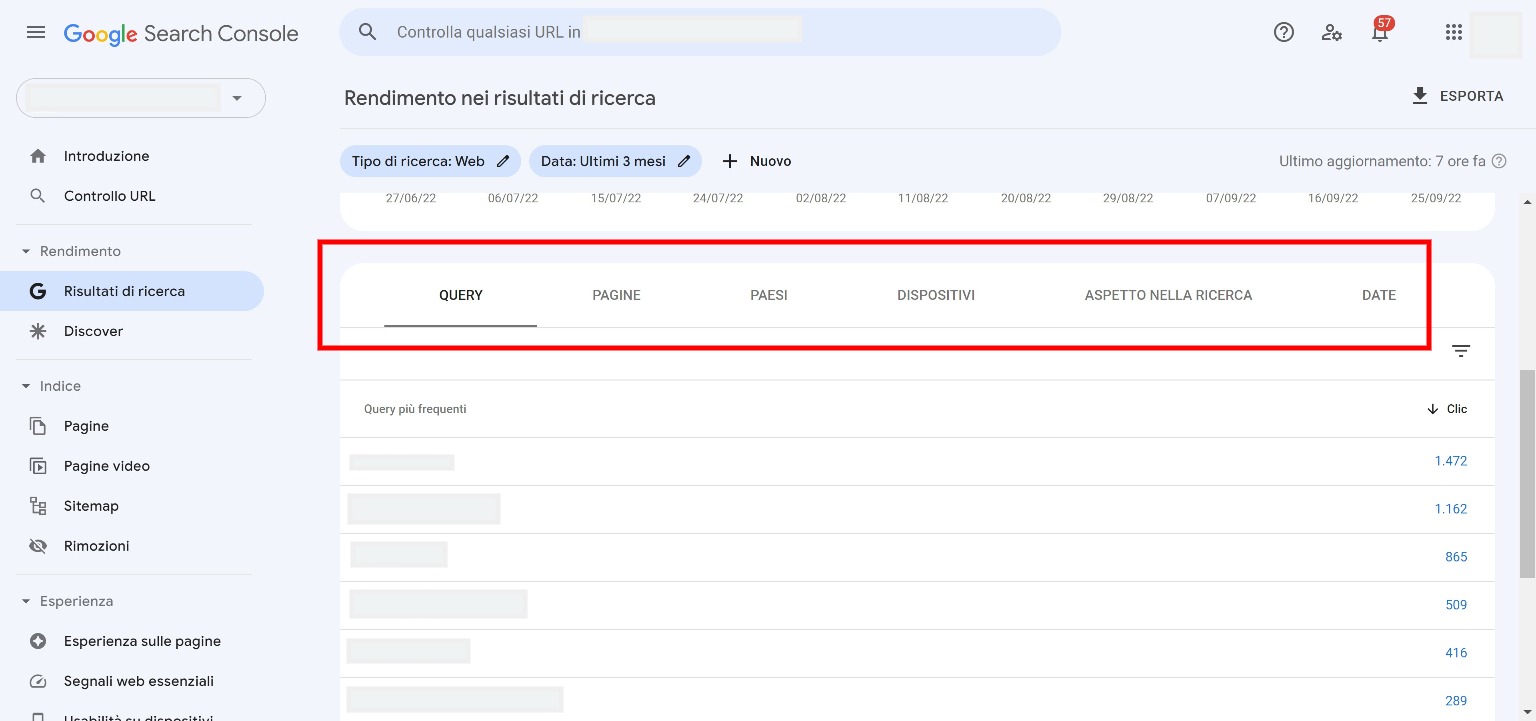Edit the Data: Ultimi 3 mesi pencil
This screenshot has width=1536, height=721.
[x=684, y=161]
